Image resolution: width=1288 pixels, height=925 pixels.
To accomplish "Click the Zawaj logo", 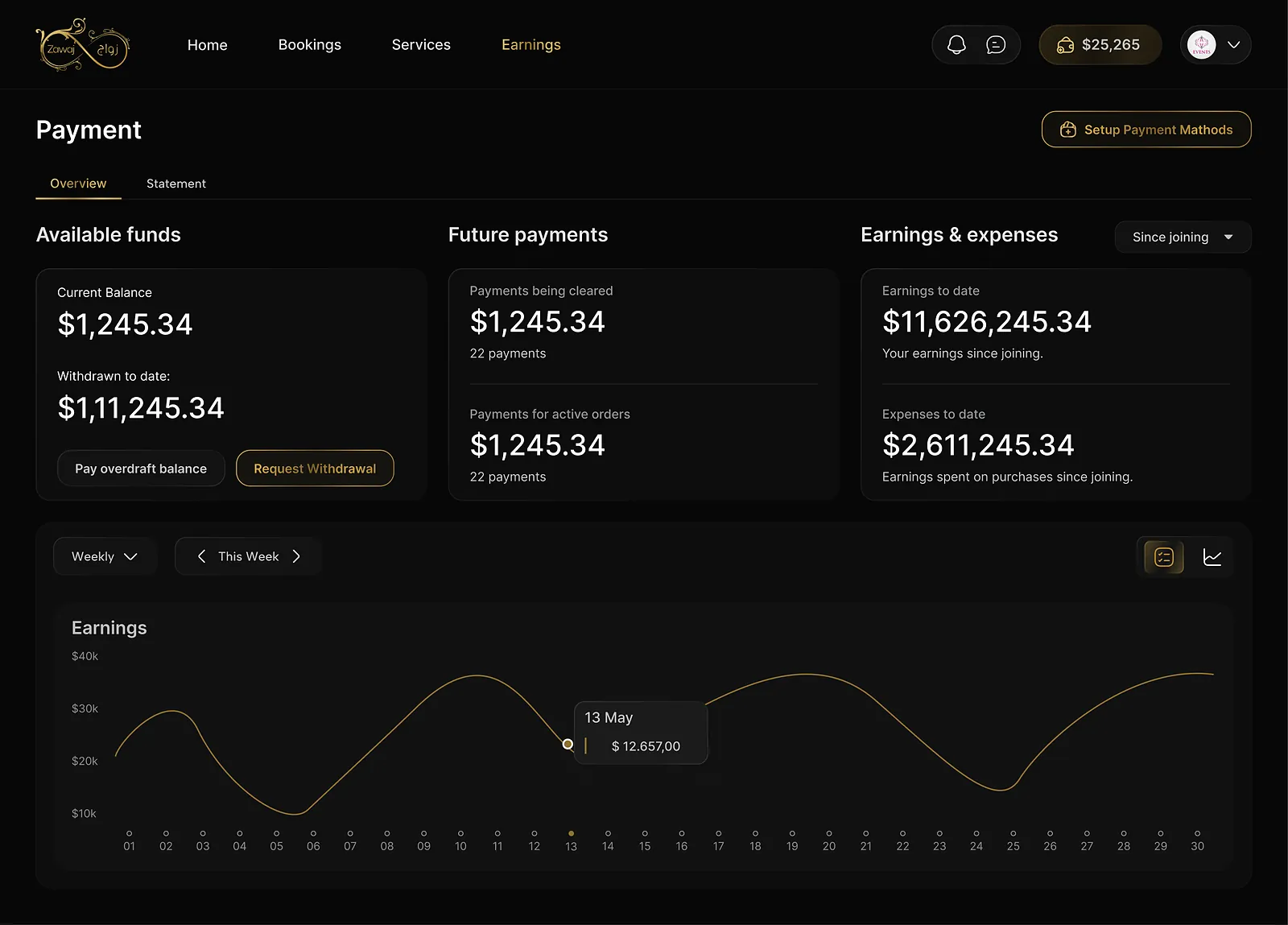I will coord(83,44).
